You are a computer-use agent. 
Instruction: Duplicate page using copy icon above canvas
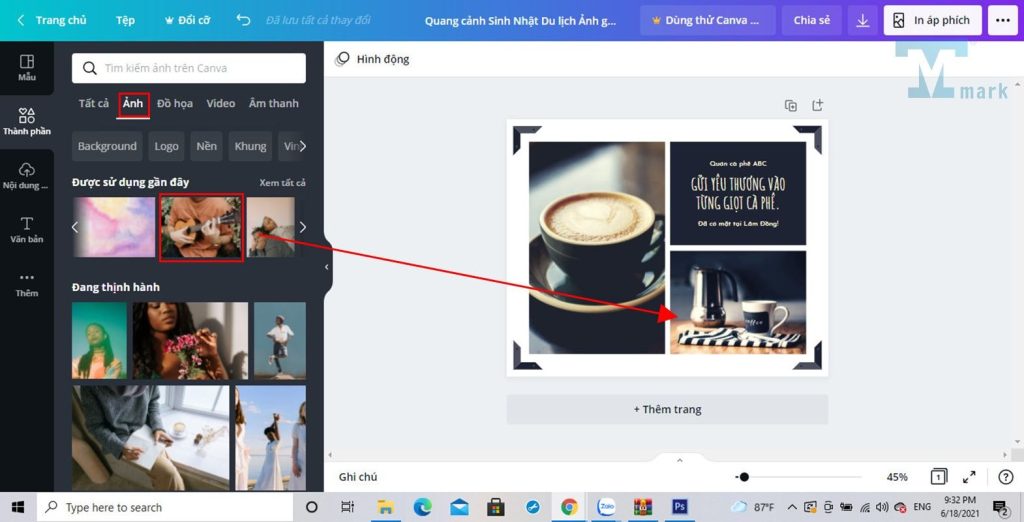tap(791, 106)
